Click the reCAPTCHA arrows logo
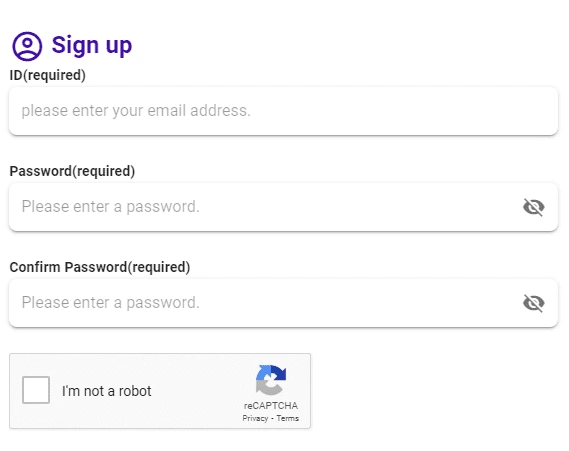Viewport: 569px width, 451px height. tap(271, 380)
